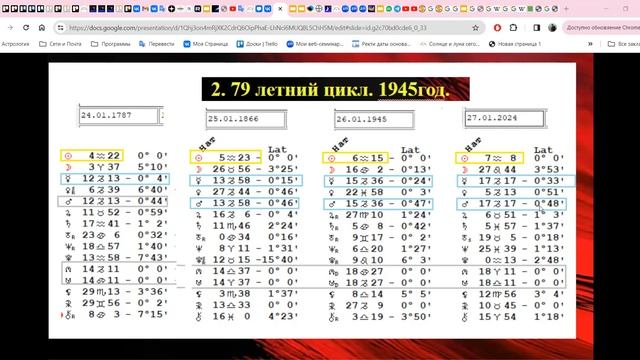Click the Lat header above the 1866 column
The width and height of the screenshot is (640, 360).
[x=277, y=149]
